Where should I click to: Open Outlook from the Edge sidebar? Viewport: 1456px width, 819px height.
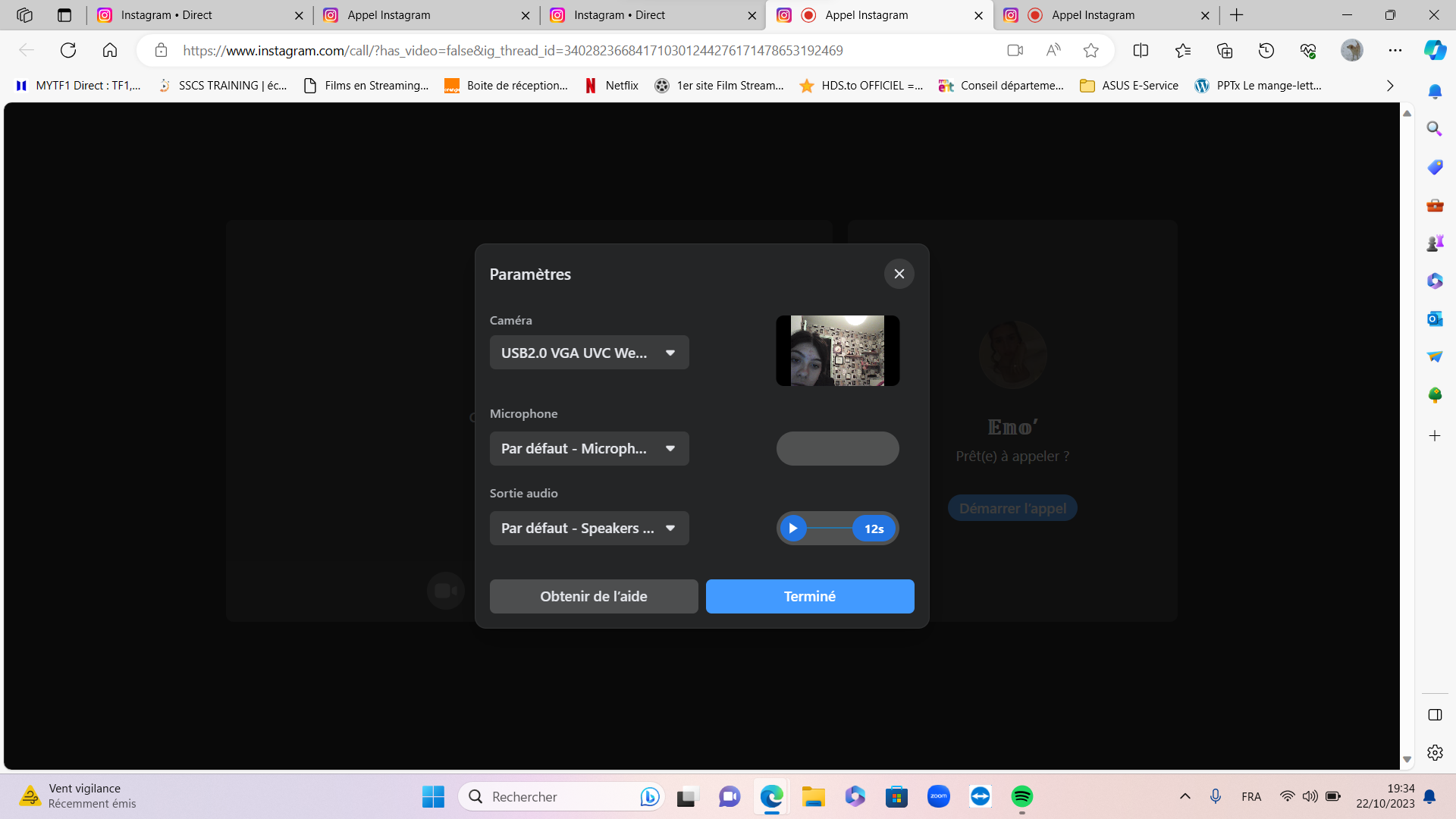(1434, 318)
